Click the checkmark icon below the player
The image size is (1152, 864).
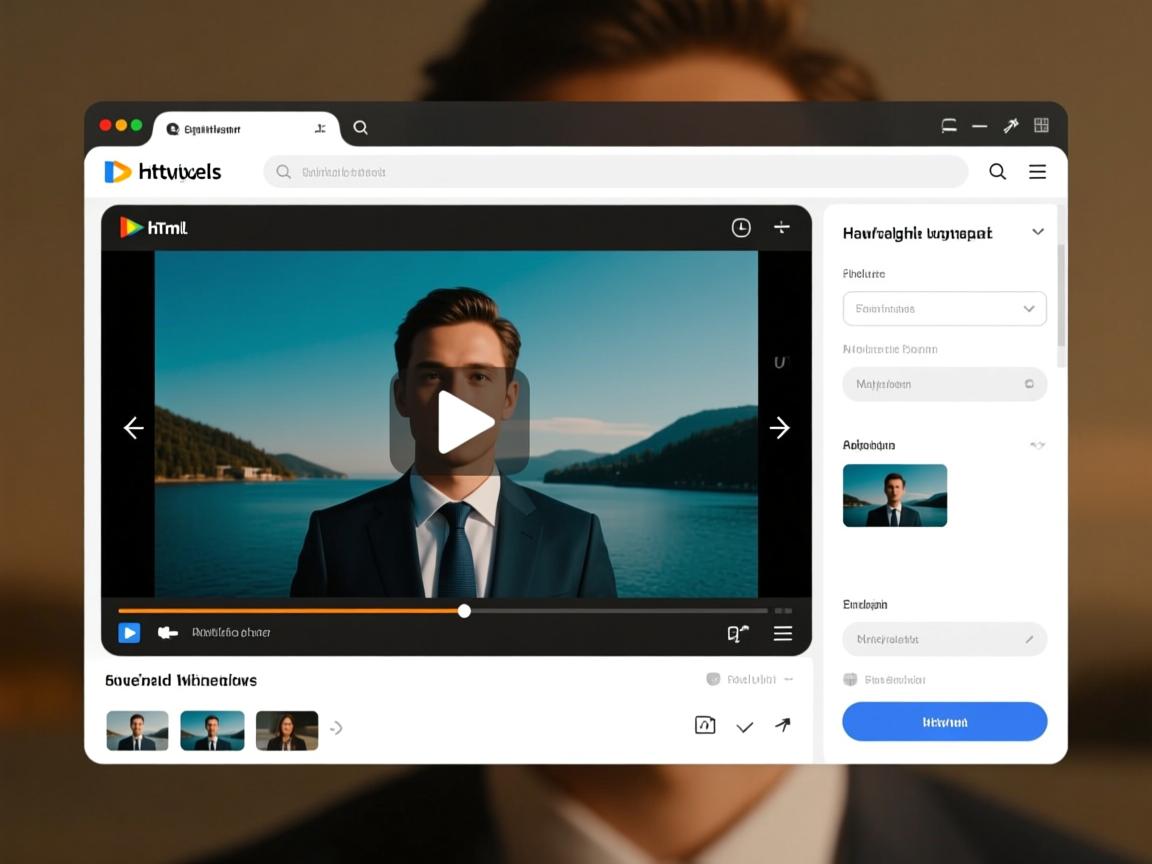coord(745,727)
